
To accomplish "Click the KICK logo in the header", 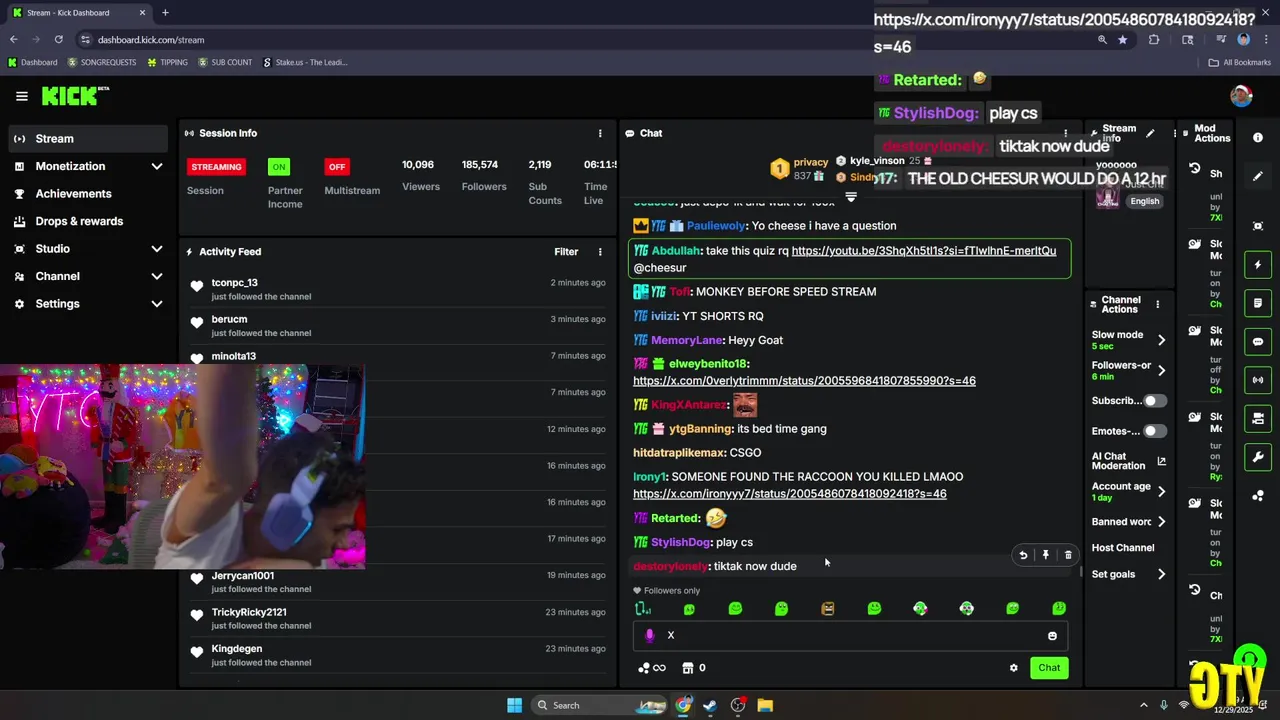I will (x=75, y=96).
